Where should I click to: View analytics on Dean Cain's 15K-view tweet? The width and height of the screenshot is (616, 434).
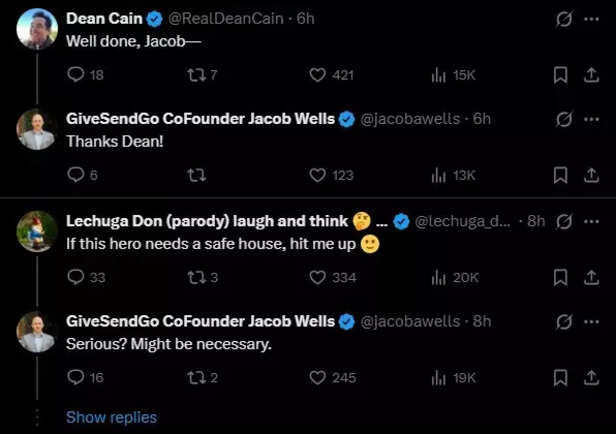pyautogui.click(x=438, y=75)
